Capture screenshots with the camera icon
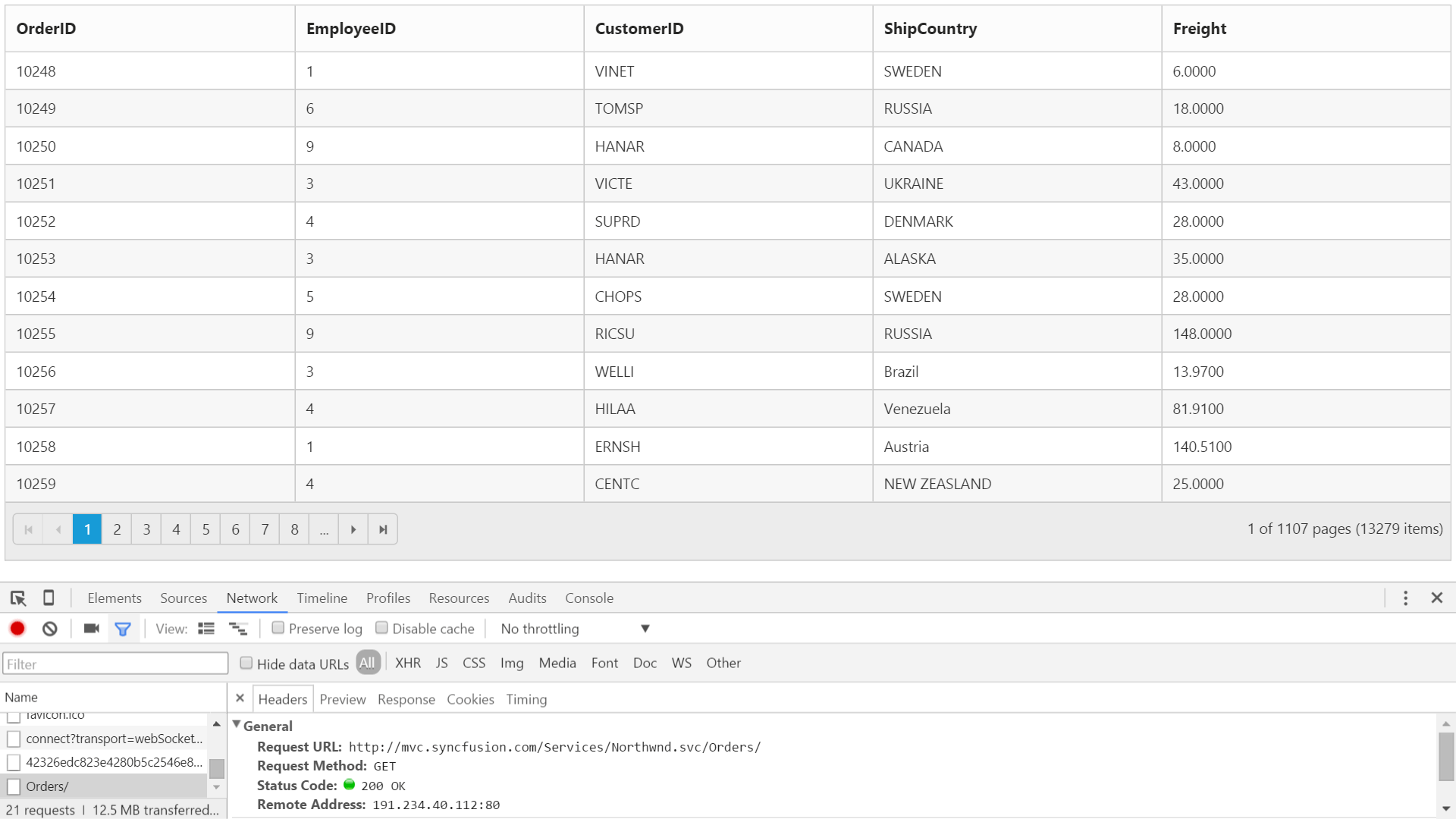The width and height of the screenshot is (1456, 819). pos(90,628)
